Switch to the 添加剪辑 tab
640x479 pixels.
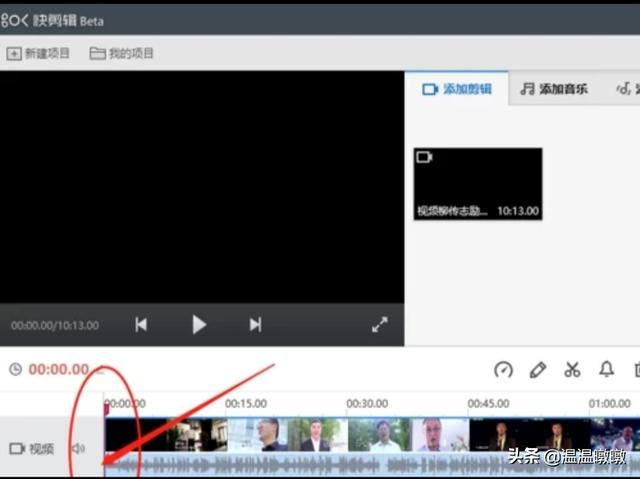pos(457,89)
